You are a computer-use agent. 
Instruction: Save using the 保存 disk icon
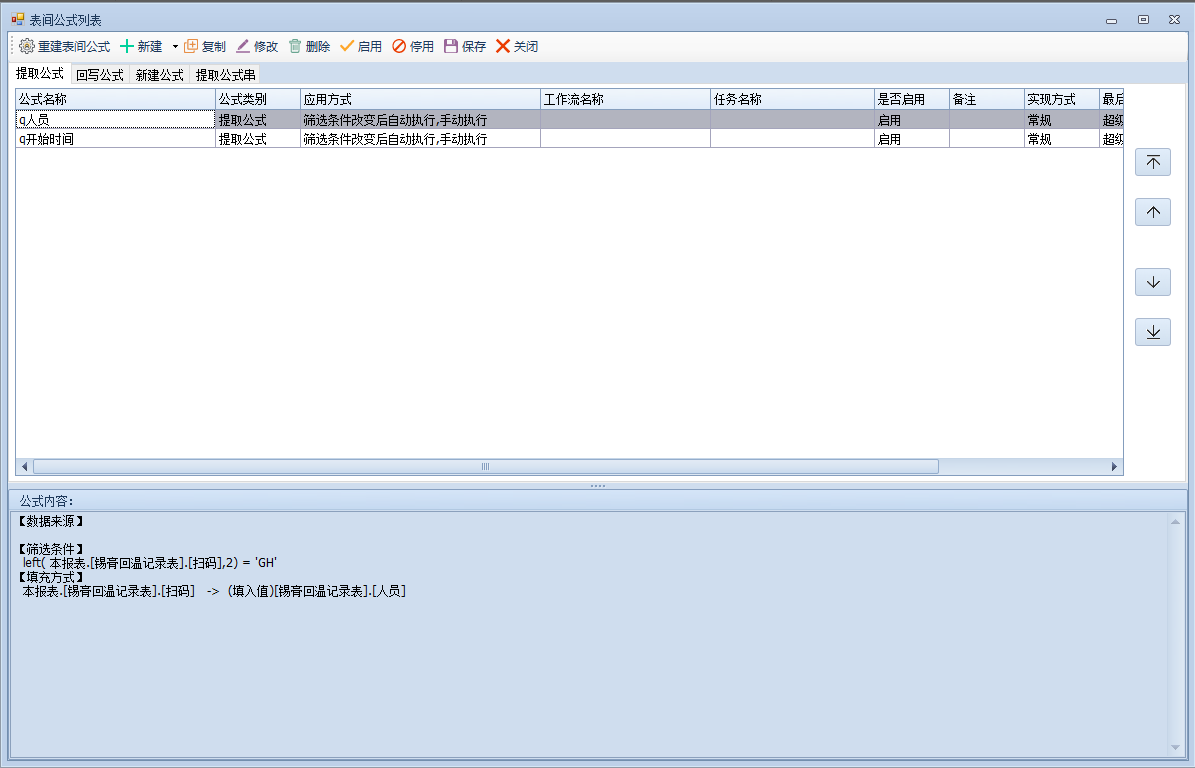click(451, 46)
